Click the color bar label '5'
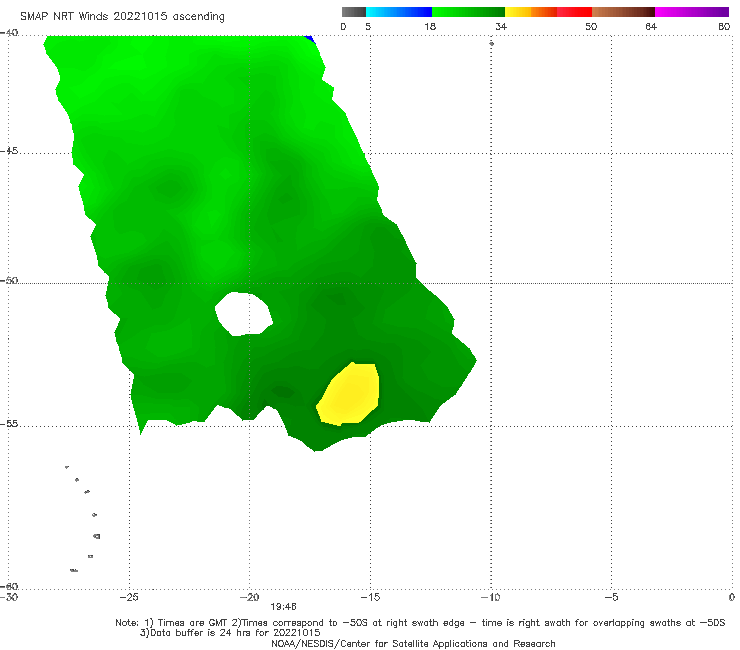740x650 pixels. tap(368, 27)
